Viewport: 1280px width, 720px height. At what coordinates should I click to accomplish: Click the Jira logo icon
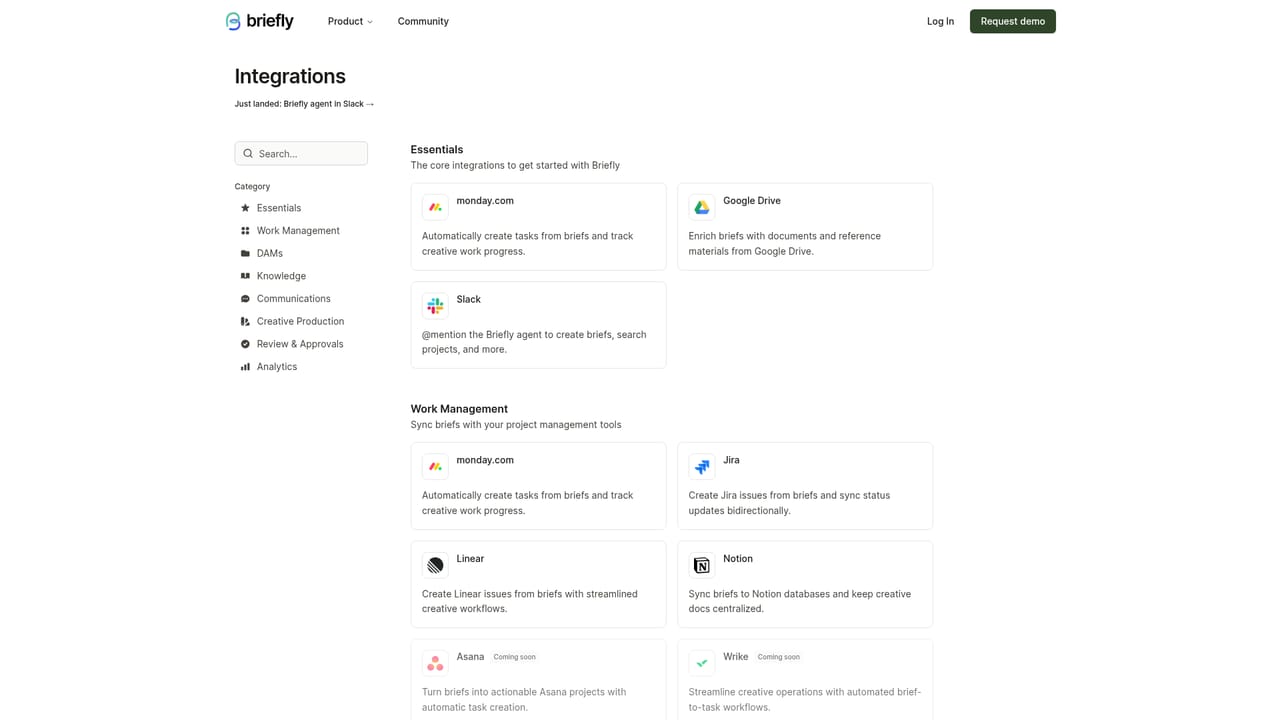pos(702,467)
